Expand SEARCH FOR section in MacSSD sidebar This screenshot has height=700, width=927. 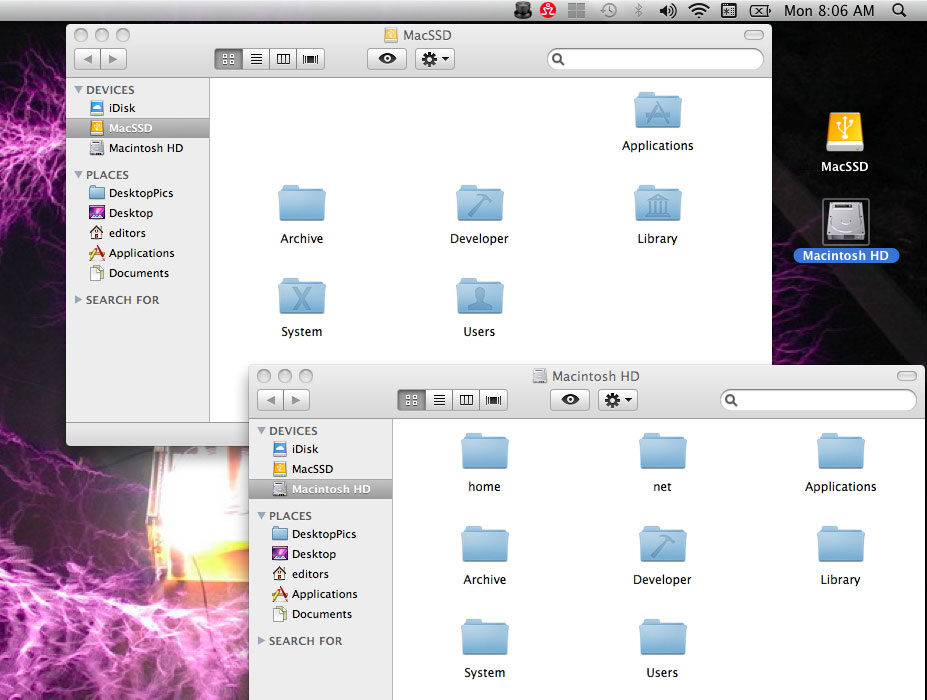[78, 300]
